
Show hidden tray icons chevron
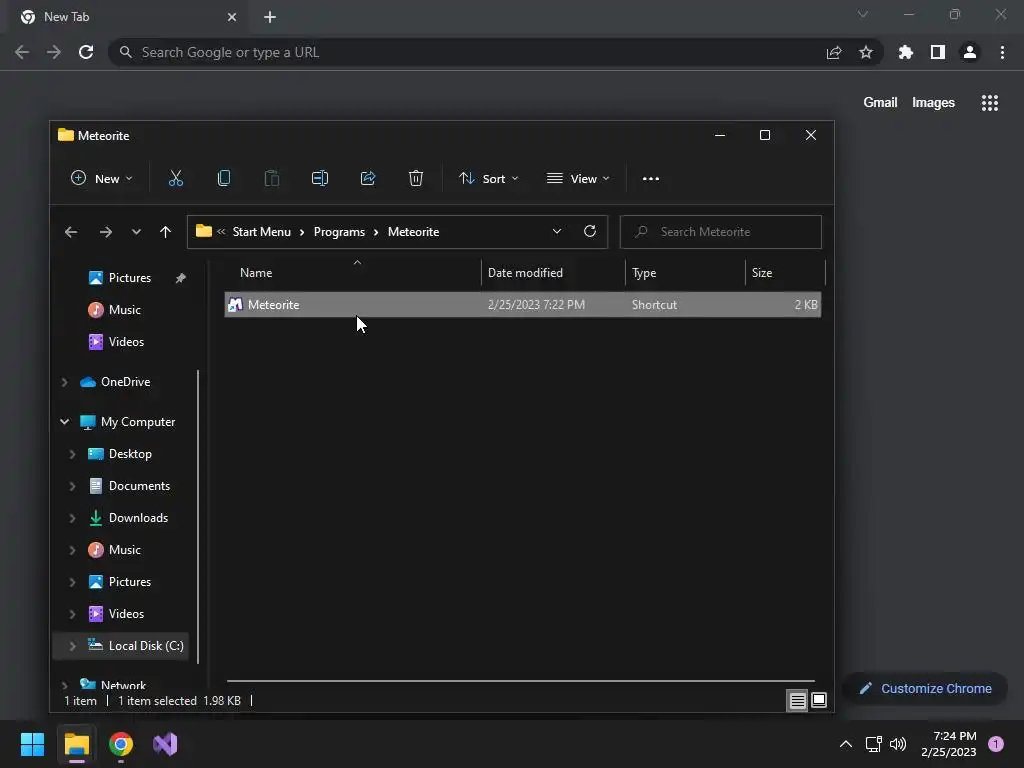846,744
